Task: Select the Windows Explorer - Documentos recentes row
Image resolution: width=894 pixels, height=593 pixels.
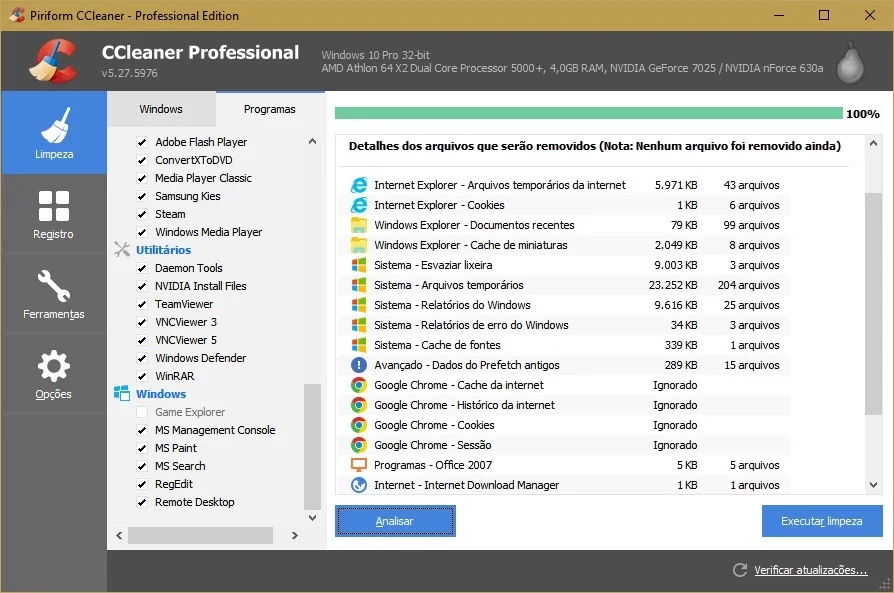Action: (564, 225)
